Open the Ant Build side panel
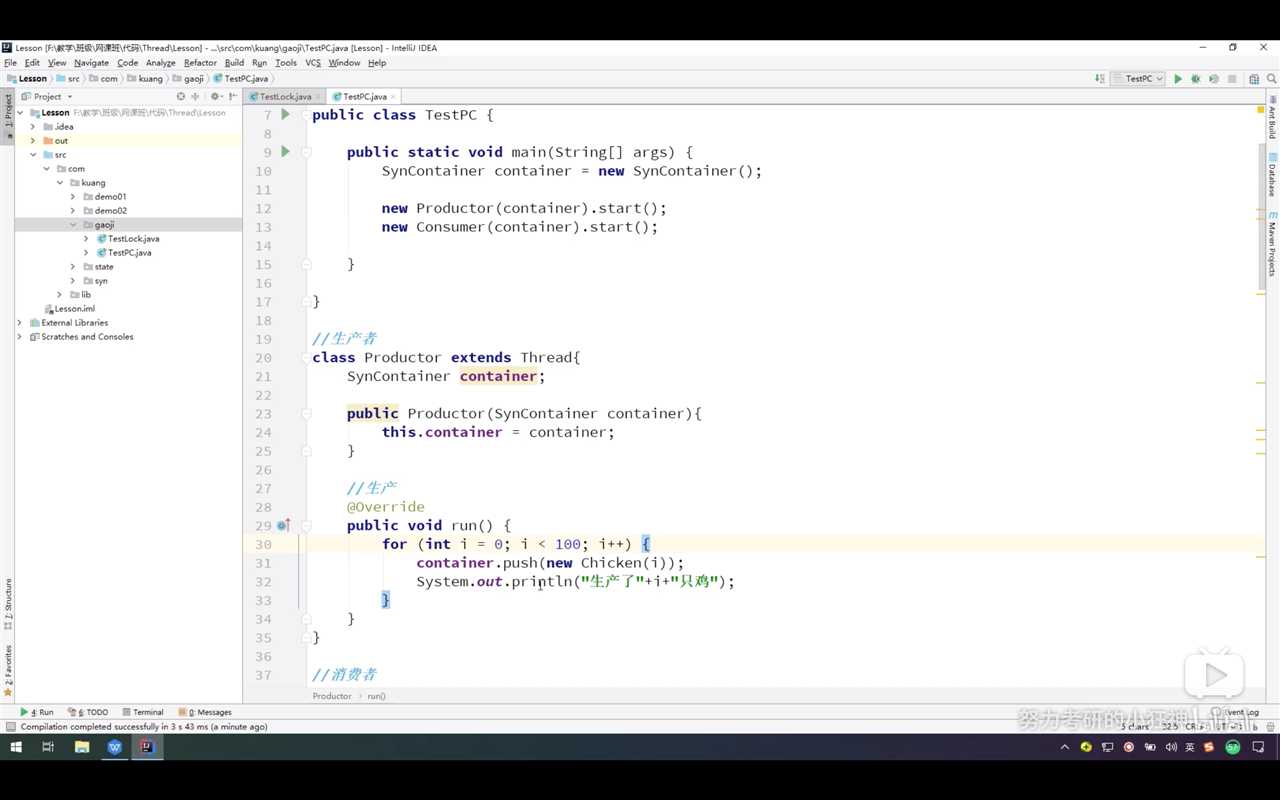 (1273, 118)
